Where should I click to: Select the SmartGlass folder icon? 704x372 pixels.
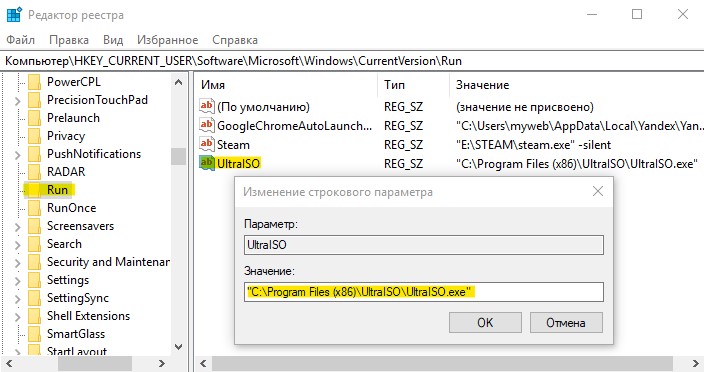[34, 333]
